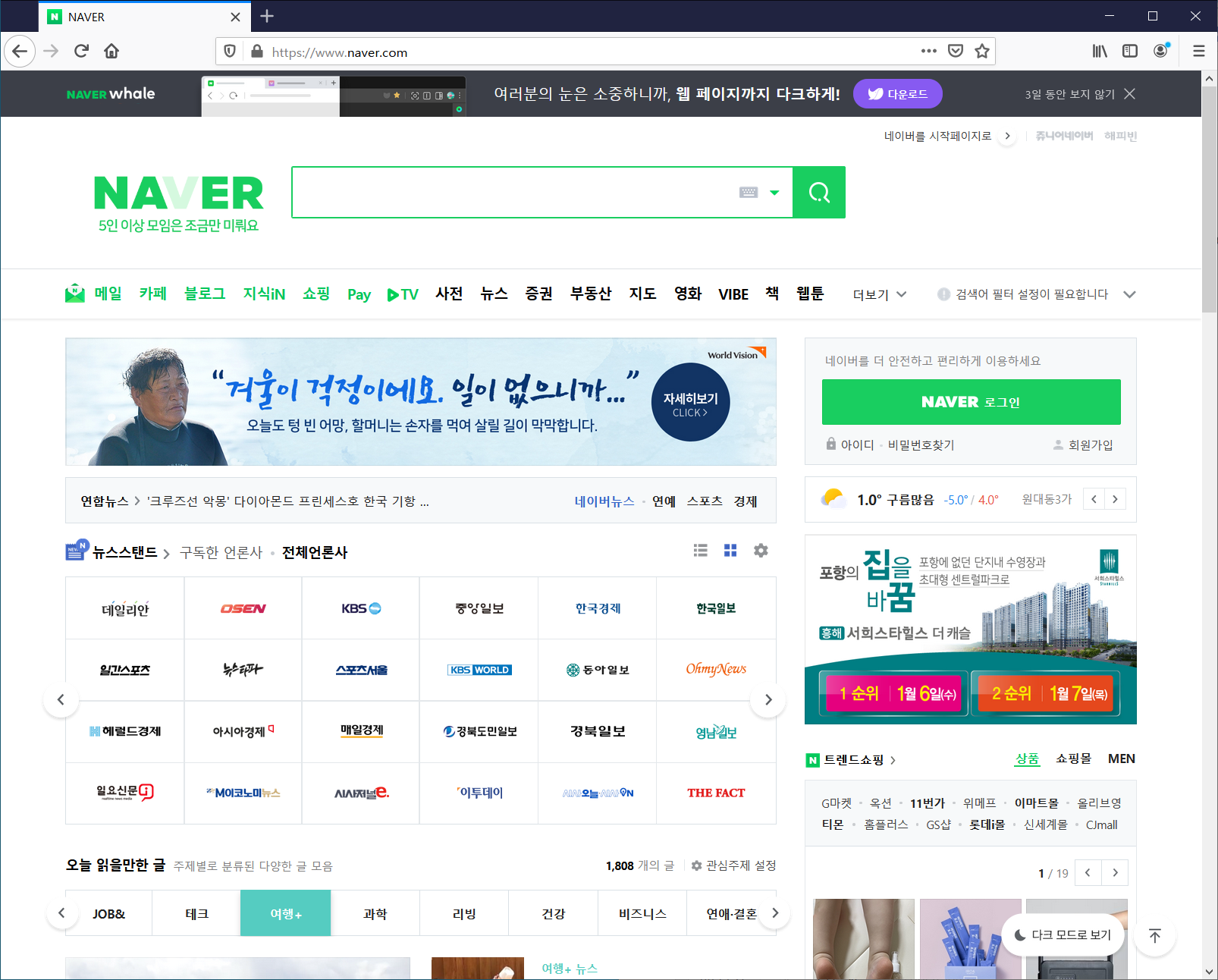The image size is (1218, 980).
Task: Bookmark this page with the star icon
Action: point(982,52)
